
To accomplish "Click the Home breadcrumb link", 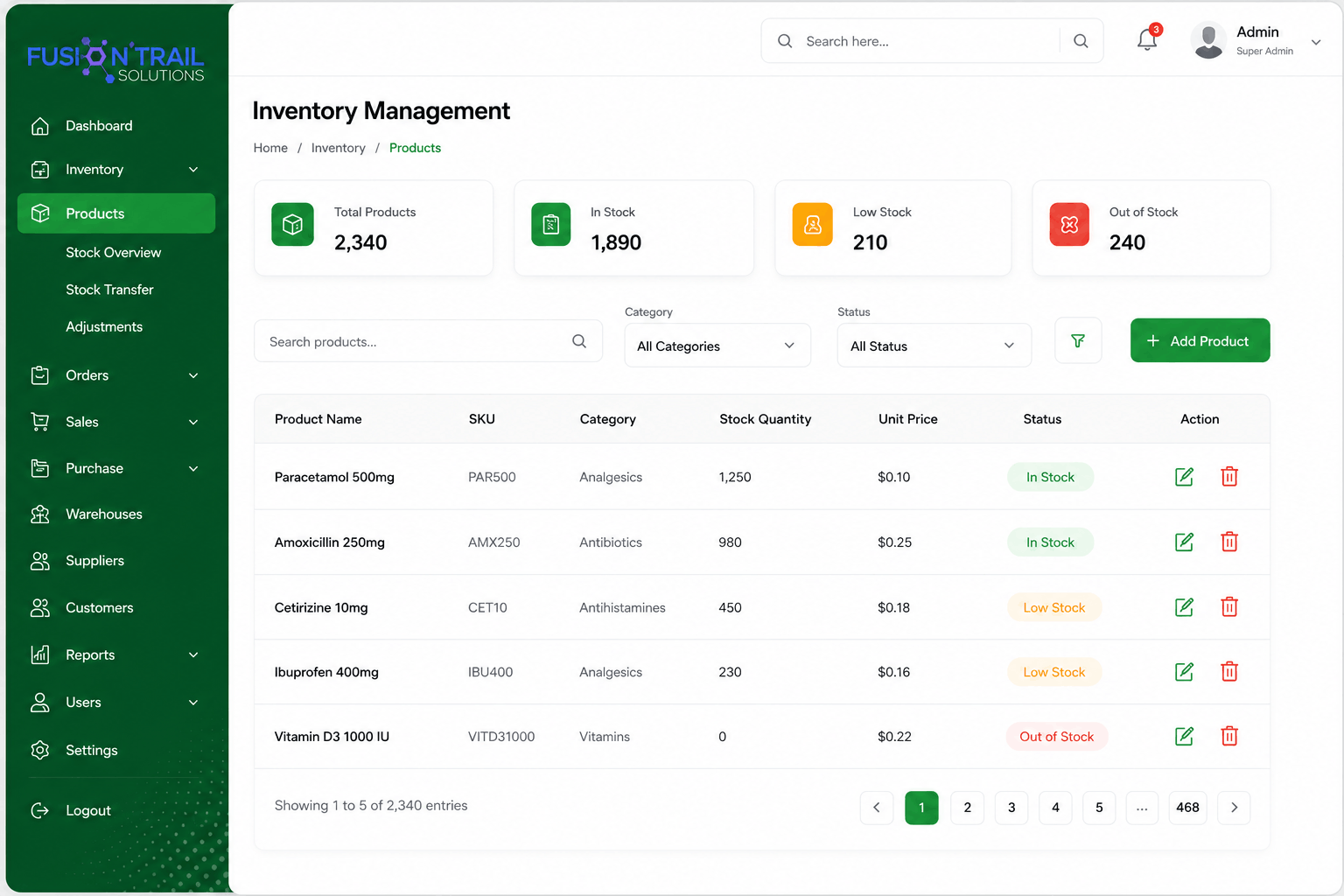I will point(270,148).
